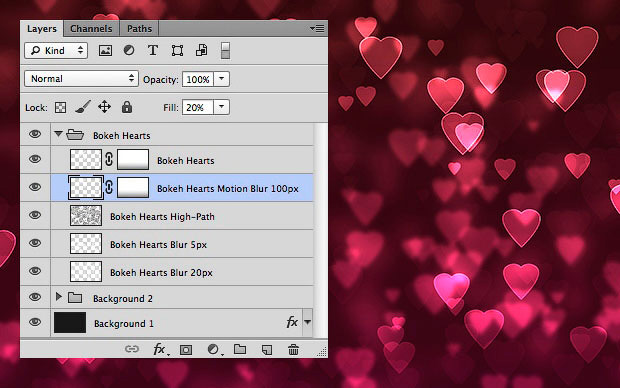Open the Kind filter dropdown

click(x=56, y=51)
